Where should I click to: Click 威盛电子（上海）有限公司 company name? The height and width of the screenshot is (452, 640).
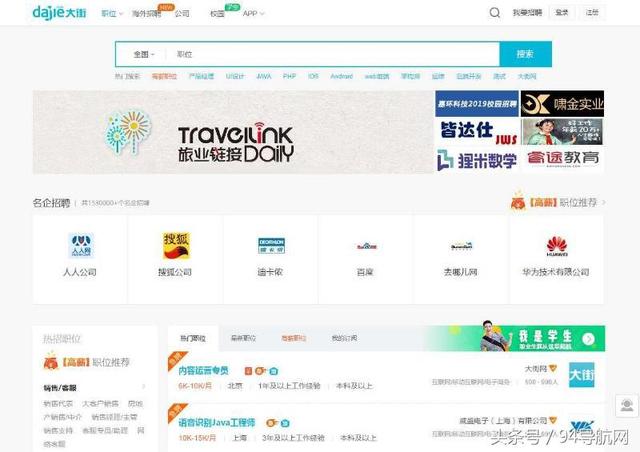[503, 421]
